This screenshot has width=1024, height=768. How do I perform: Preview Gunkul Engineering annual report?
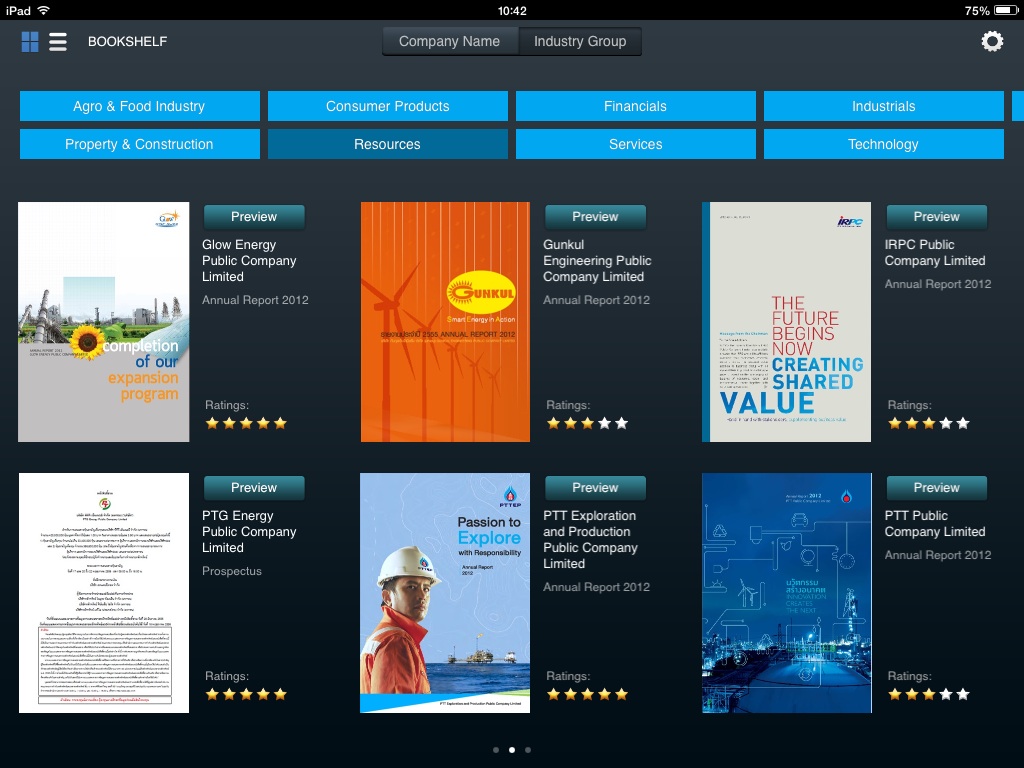(595, 217)
